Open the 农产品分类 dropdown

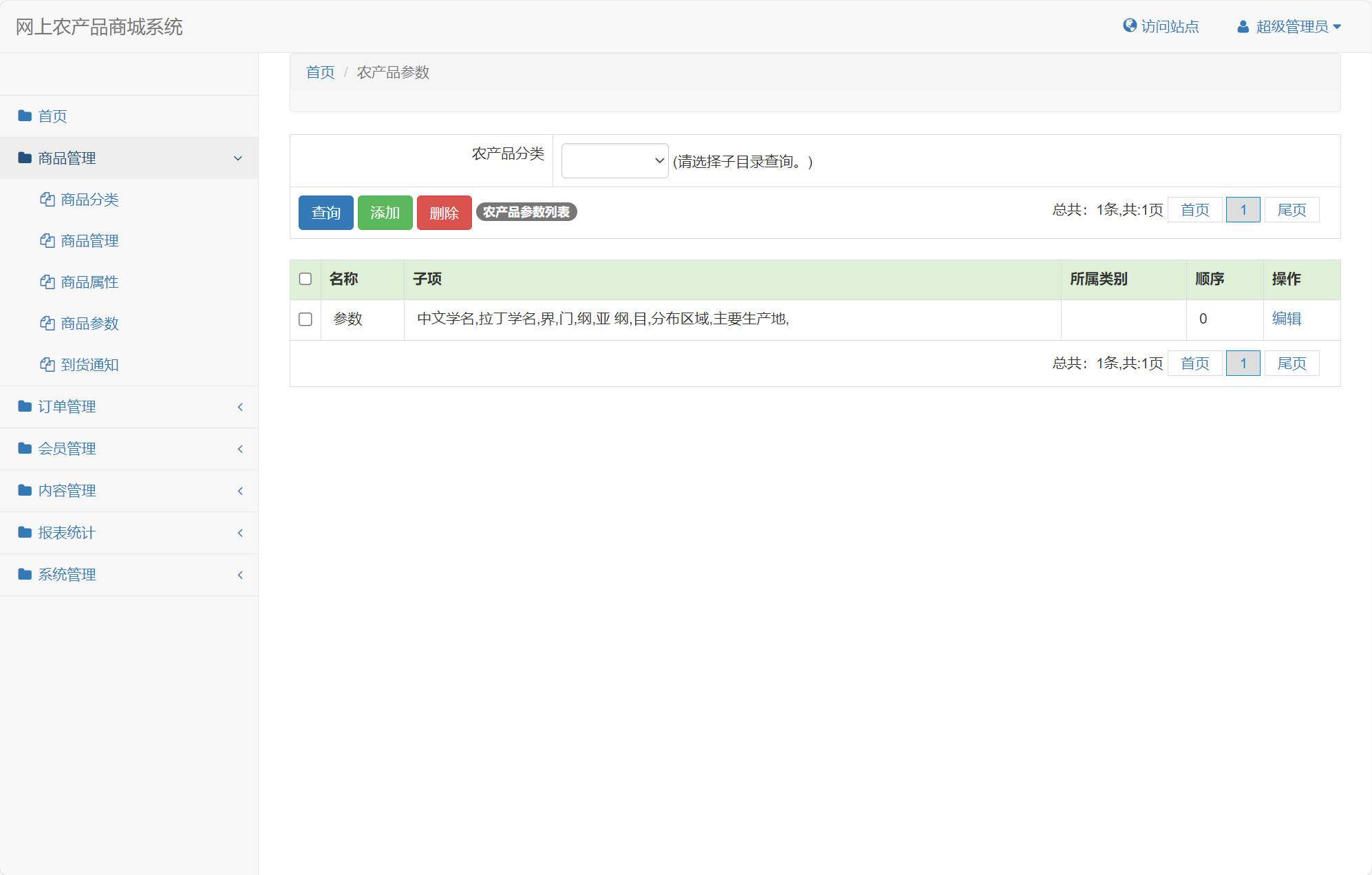click(614, 160)
